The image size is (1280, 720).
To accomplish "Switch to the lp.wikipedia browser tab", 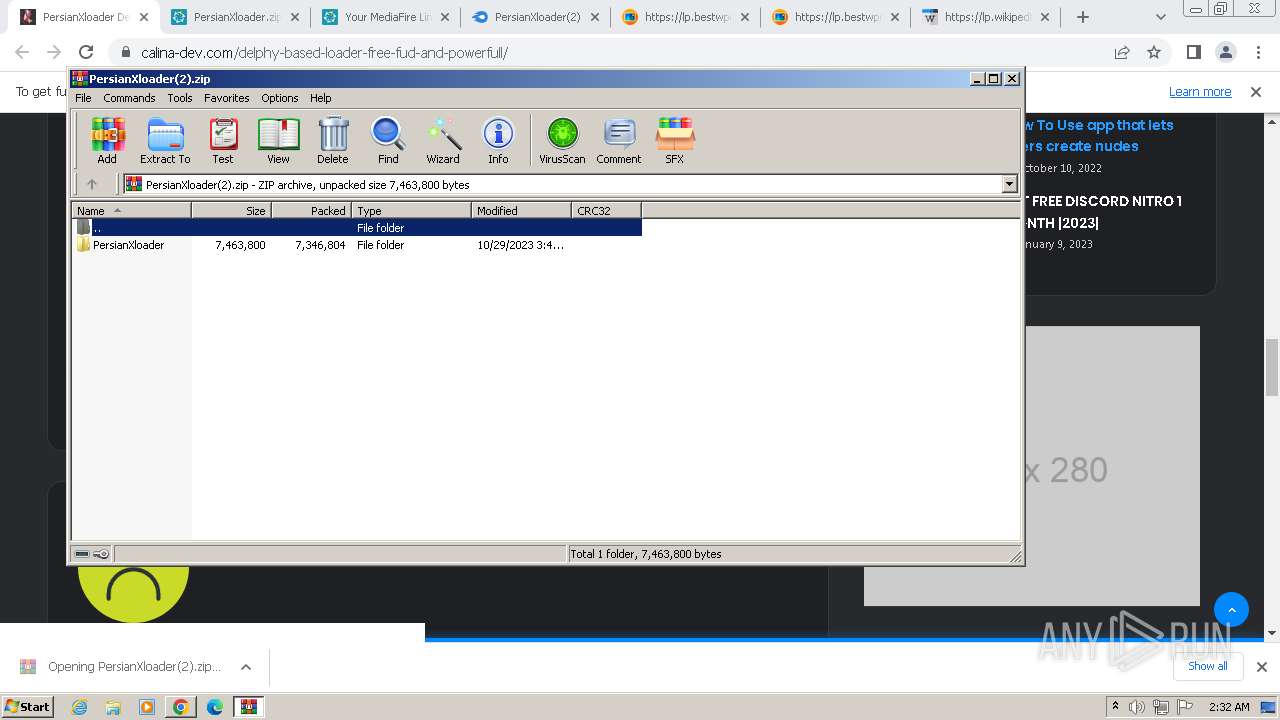I will pos(986,17).
